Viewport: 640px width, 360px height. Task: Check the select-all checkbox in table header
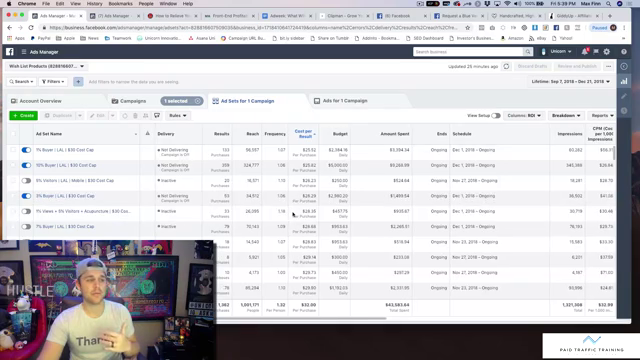point(13,133)
